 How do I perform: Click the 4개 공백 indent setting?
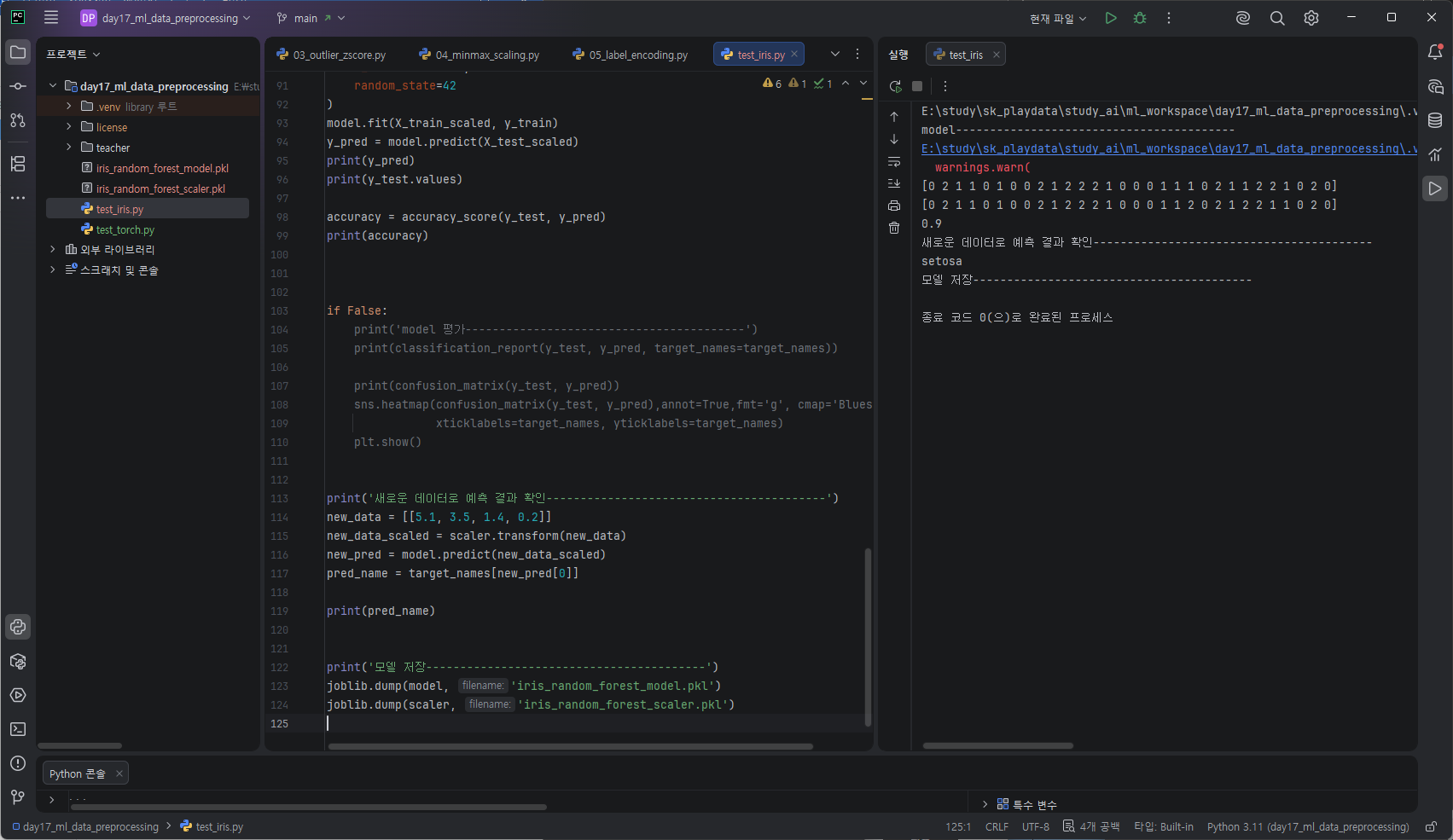coord(1091,826)
